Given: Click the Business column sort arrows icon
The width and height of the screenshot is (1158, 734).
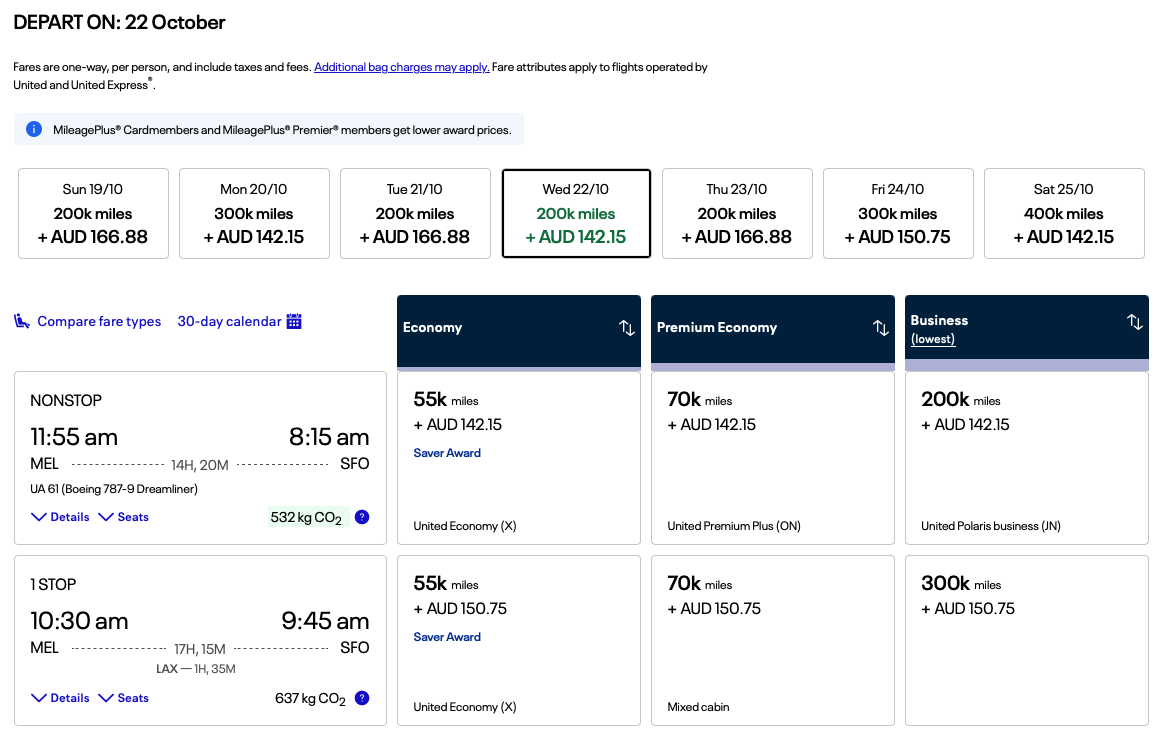Looking at the screenshot, I should pyautogui.click(x=1134, y=321).
